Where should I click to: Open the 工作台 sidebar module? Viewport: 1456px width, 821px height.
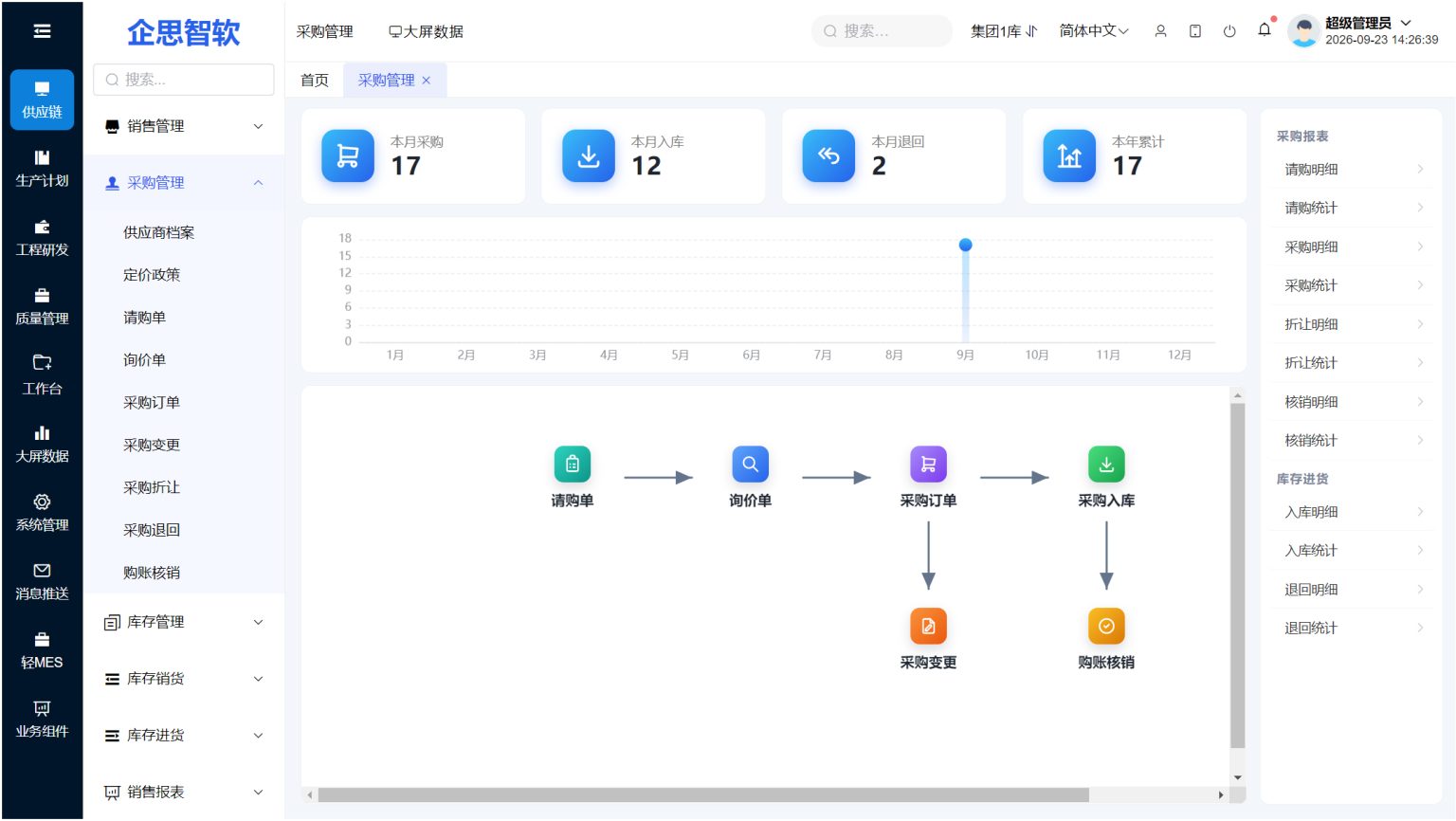pyautogui.click(x=42, y=375)
